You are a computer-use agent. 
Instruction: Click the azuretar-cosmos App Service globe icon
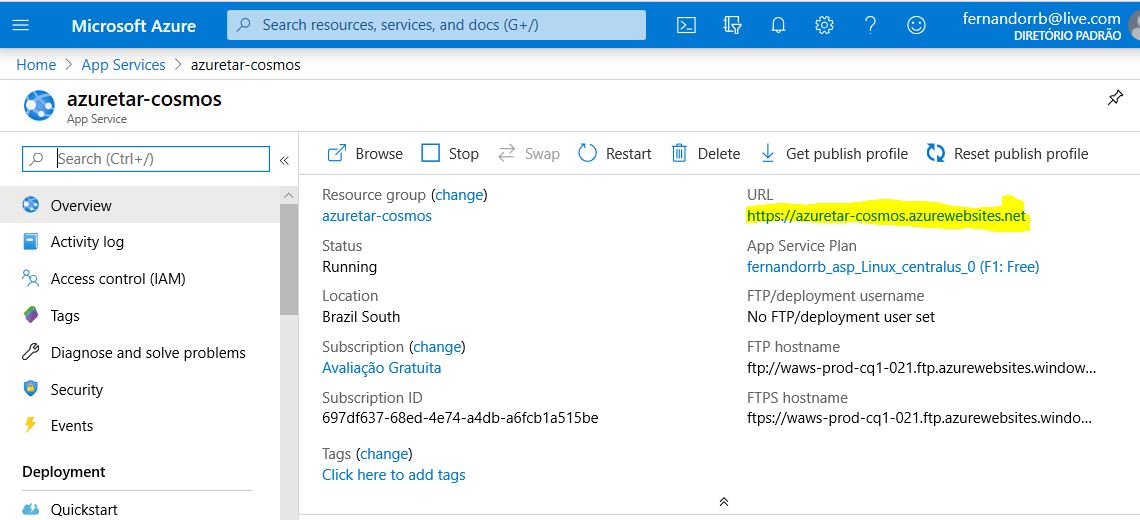pyautogui.click(x=39, y=105)
